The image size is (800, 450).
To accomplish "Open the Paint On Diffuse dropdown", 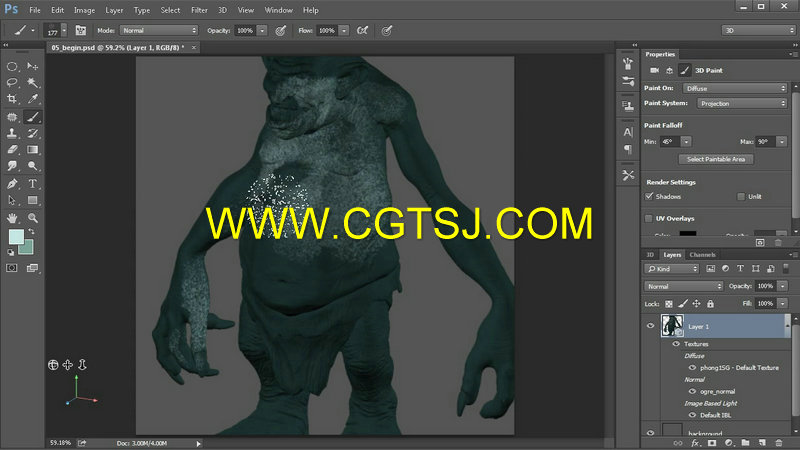I will pyautogui.click(x=735, y=88).
